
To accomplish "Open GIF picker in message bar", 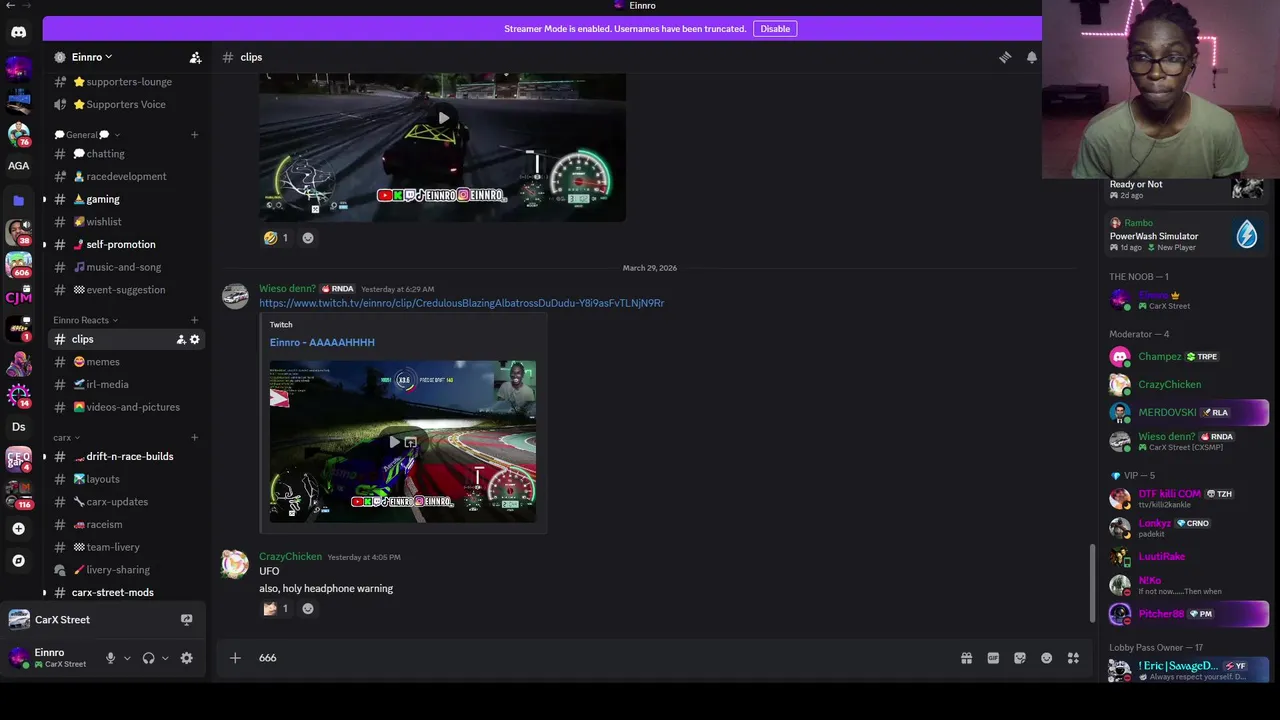I will 993,658.
